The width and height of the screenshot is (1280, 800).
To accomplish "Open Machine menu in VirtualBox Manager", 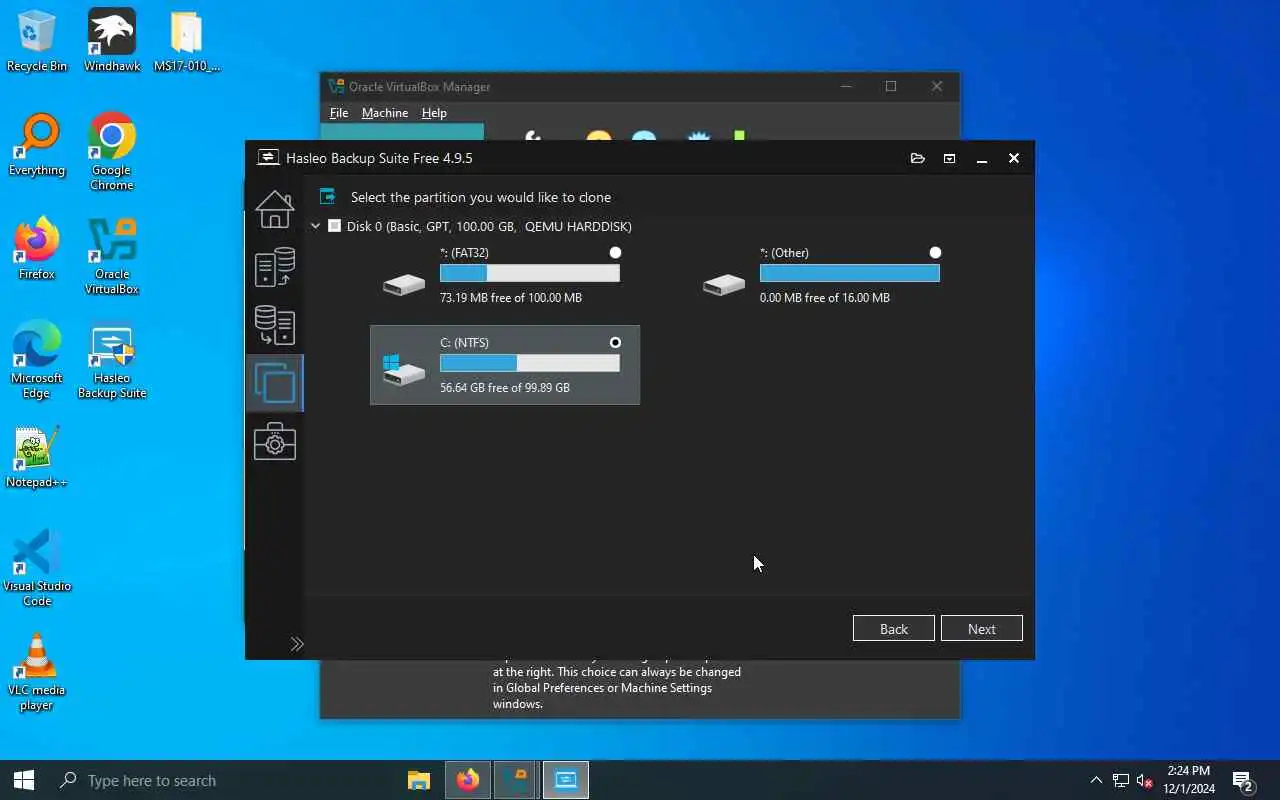I will point(385,113).
